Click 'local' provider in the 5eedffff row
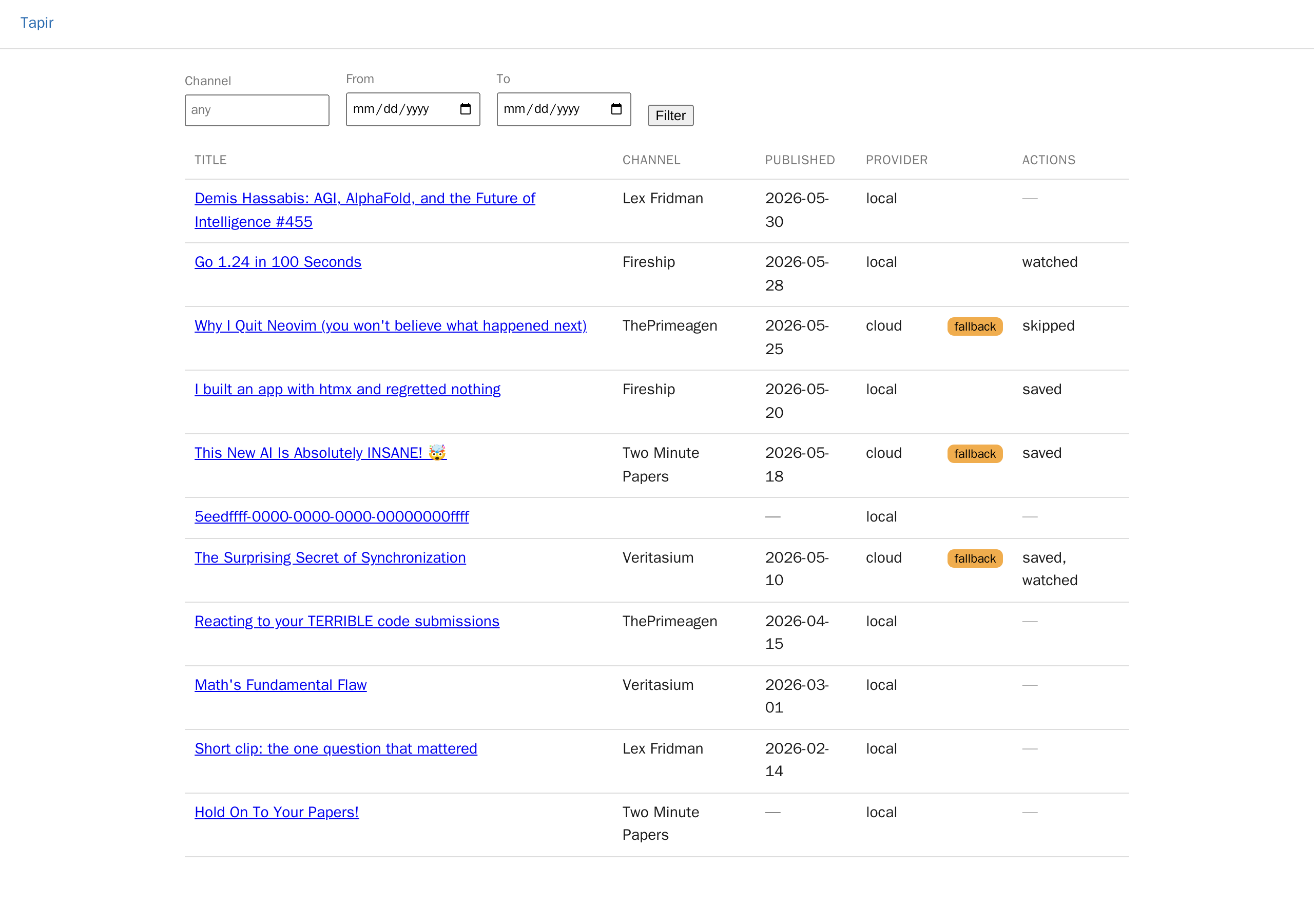Screen dimensions: 1314x924 point(881,516)
